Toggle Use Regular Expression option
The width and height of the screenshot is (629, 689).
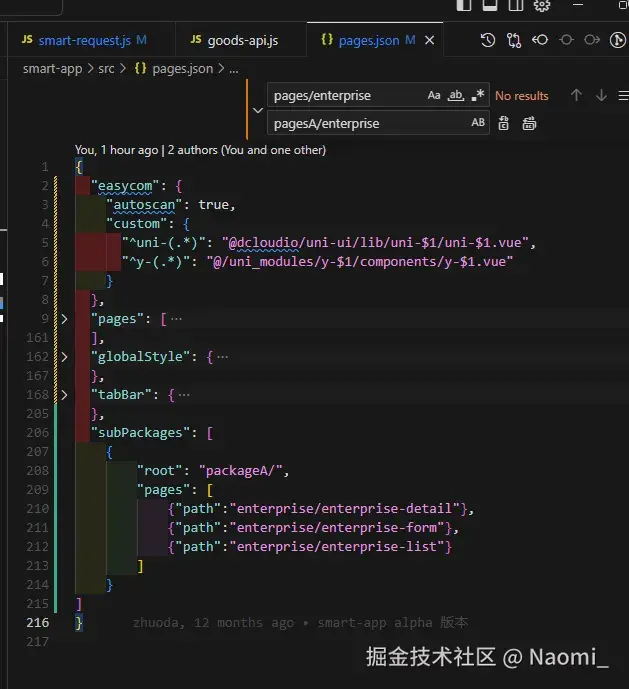[478, 95]
